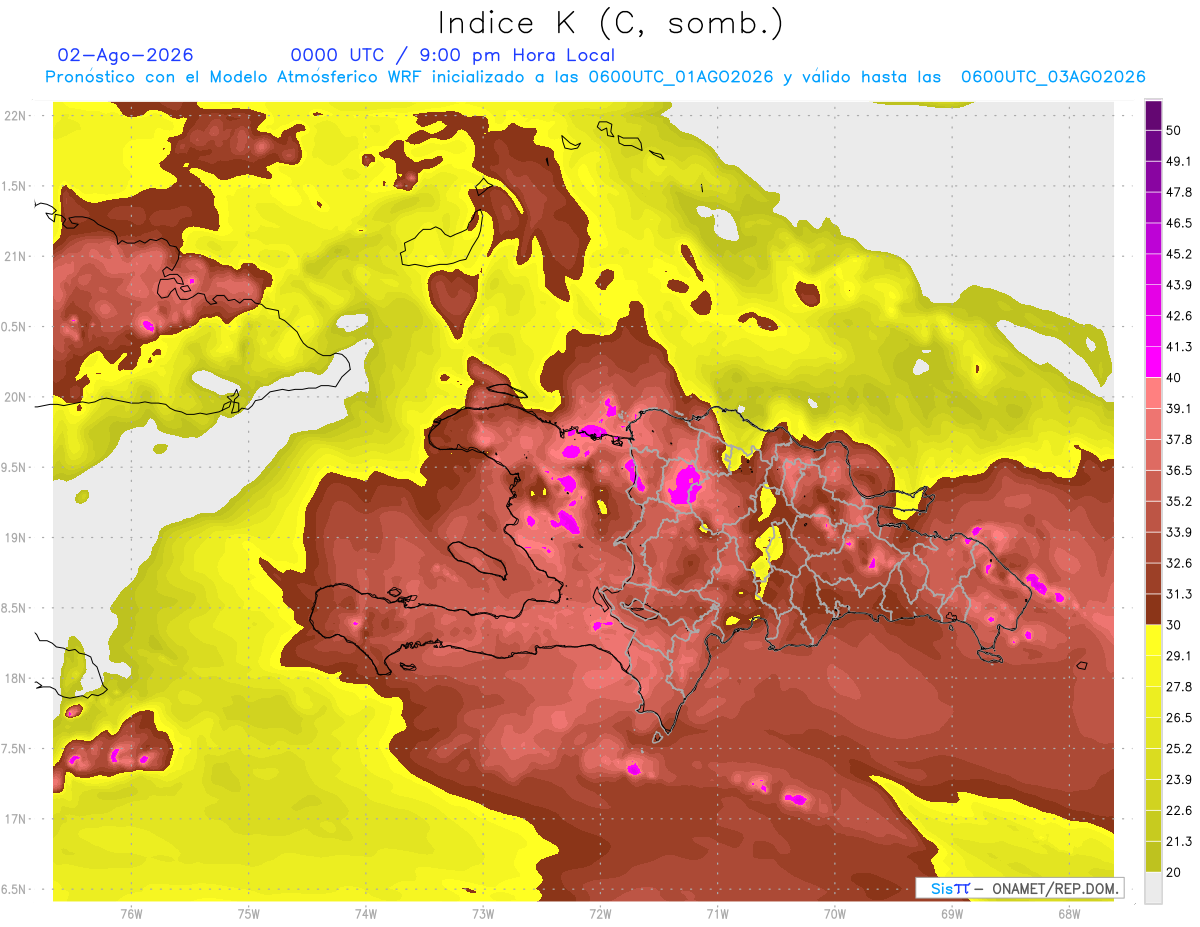The width and height of the screenshot is (1200, 927).
Task: Click the 21N latitude label
Action: tap(16, 256)
